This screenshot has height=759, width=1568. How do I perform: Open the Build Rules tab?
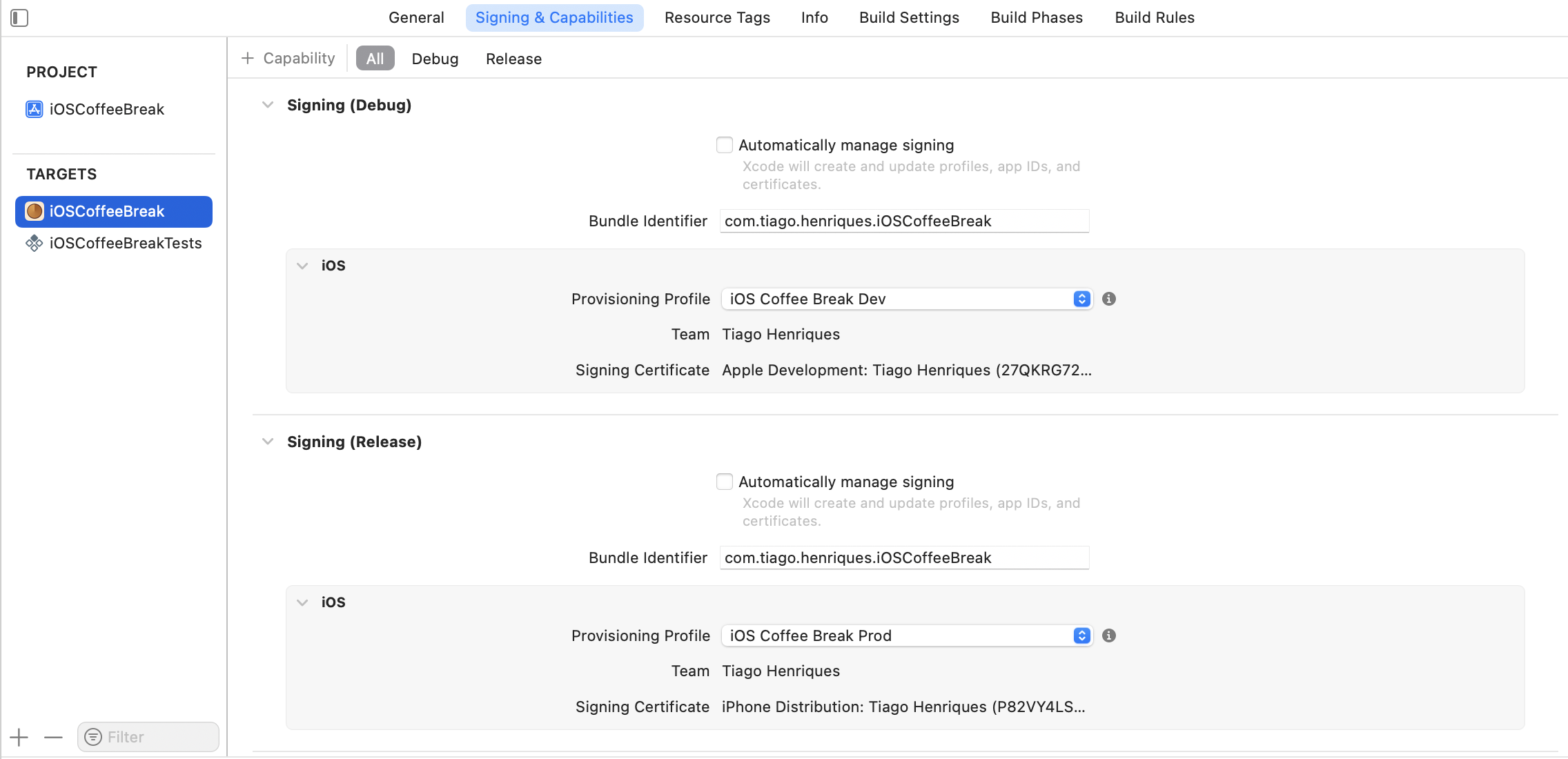(1155, 18)
